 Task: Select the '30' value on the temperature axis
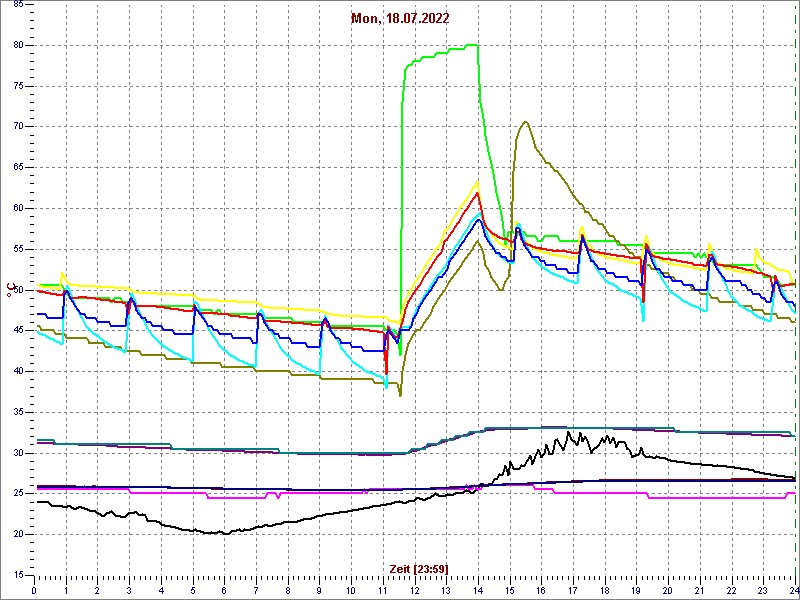click(x=17, y=453)
